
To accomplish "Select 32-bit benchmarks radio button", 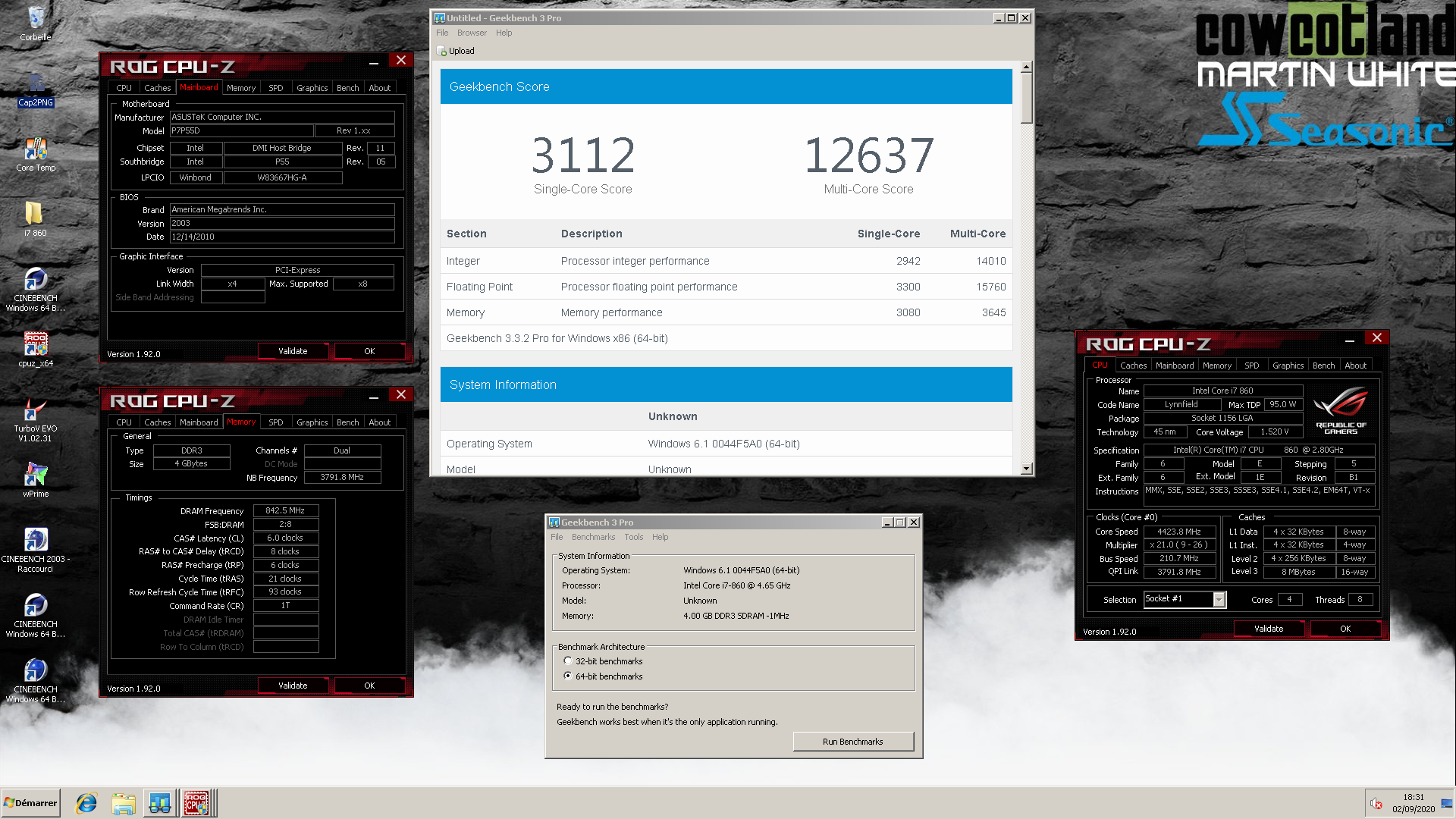I will 568,661.
